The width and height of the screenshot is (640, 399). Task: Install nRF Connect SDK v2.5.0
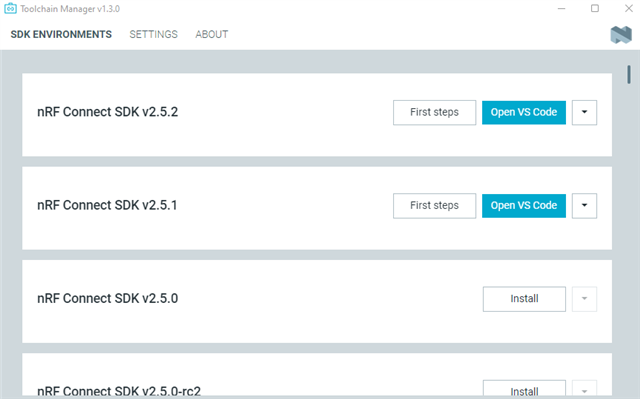[524, 299]
